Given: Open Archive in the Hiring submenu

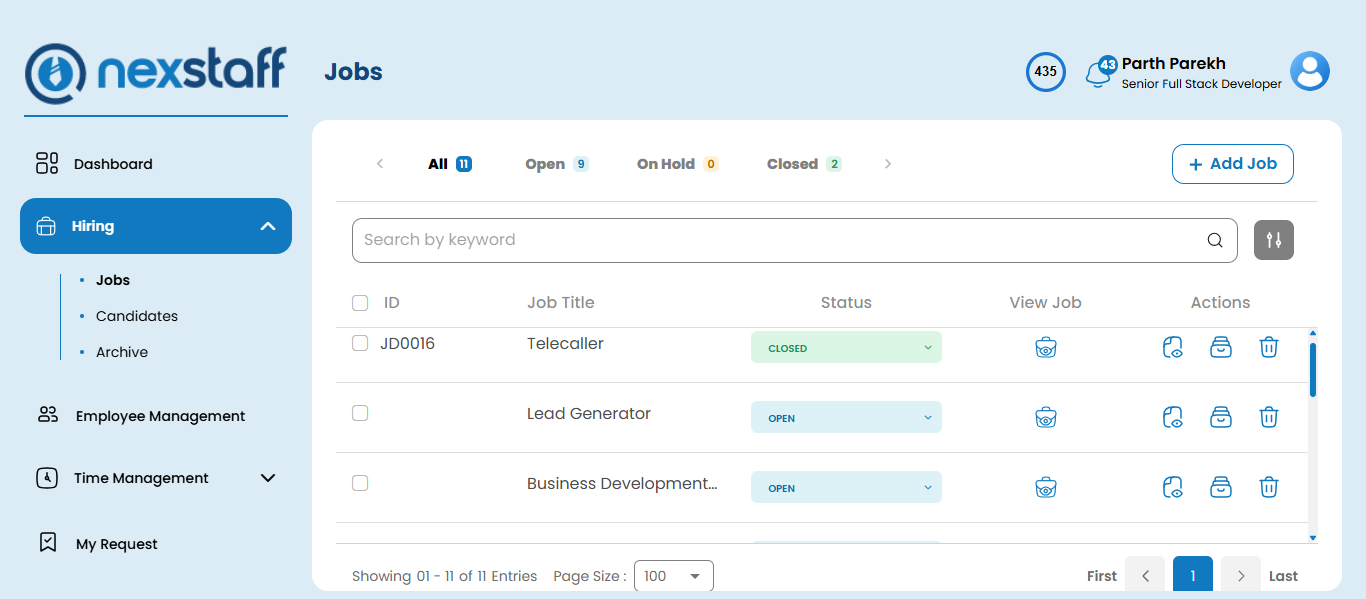Looking at the screenshot, I should tap(122, 352).
